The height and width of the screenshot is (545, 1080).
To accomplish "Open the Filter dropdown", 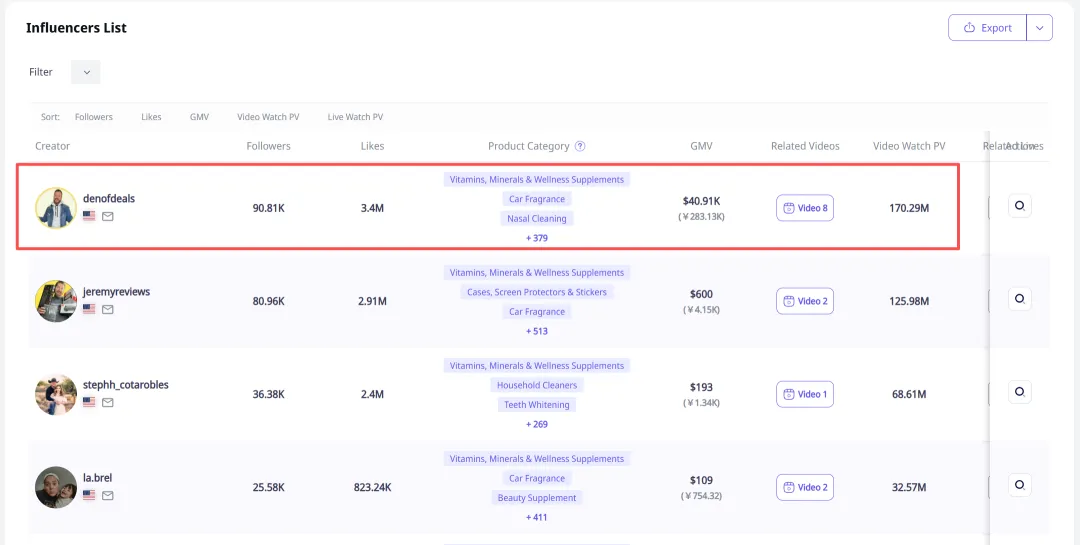I will [86, 72].
